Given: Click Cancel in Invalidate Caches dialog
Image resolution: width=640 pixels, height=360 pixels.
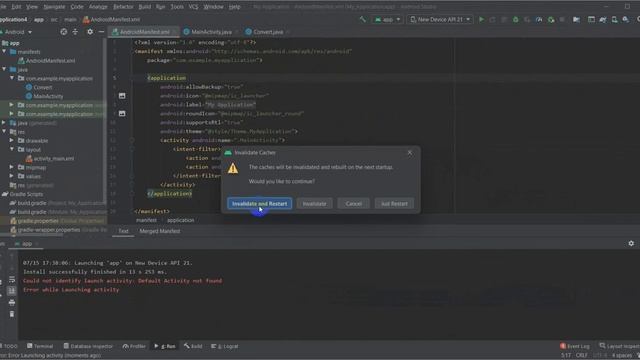Looking at the screenshot, I should tap(353, 204).
